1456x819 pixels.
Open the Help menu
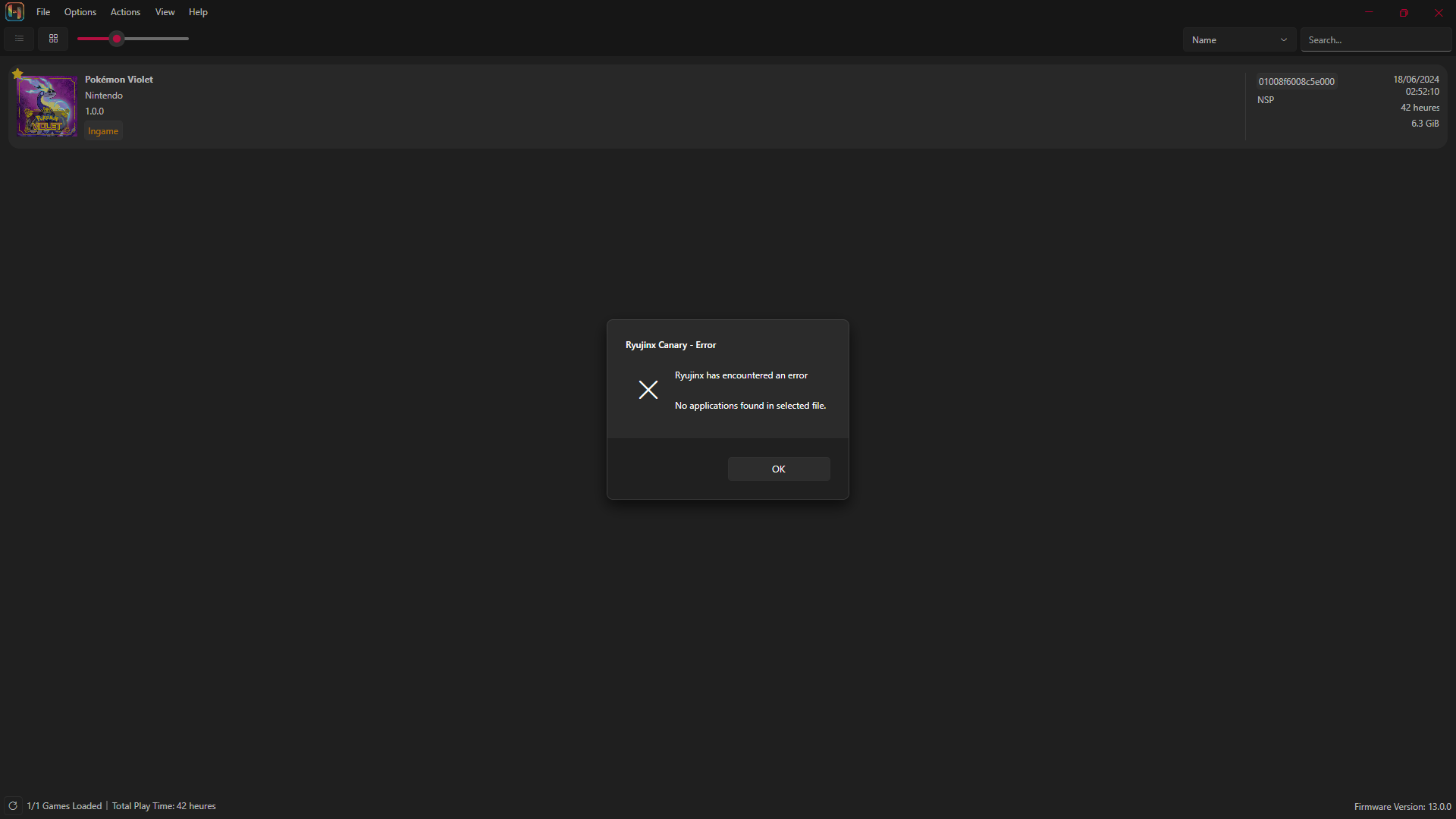pos(198,12)
